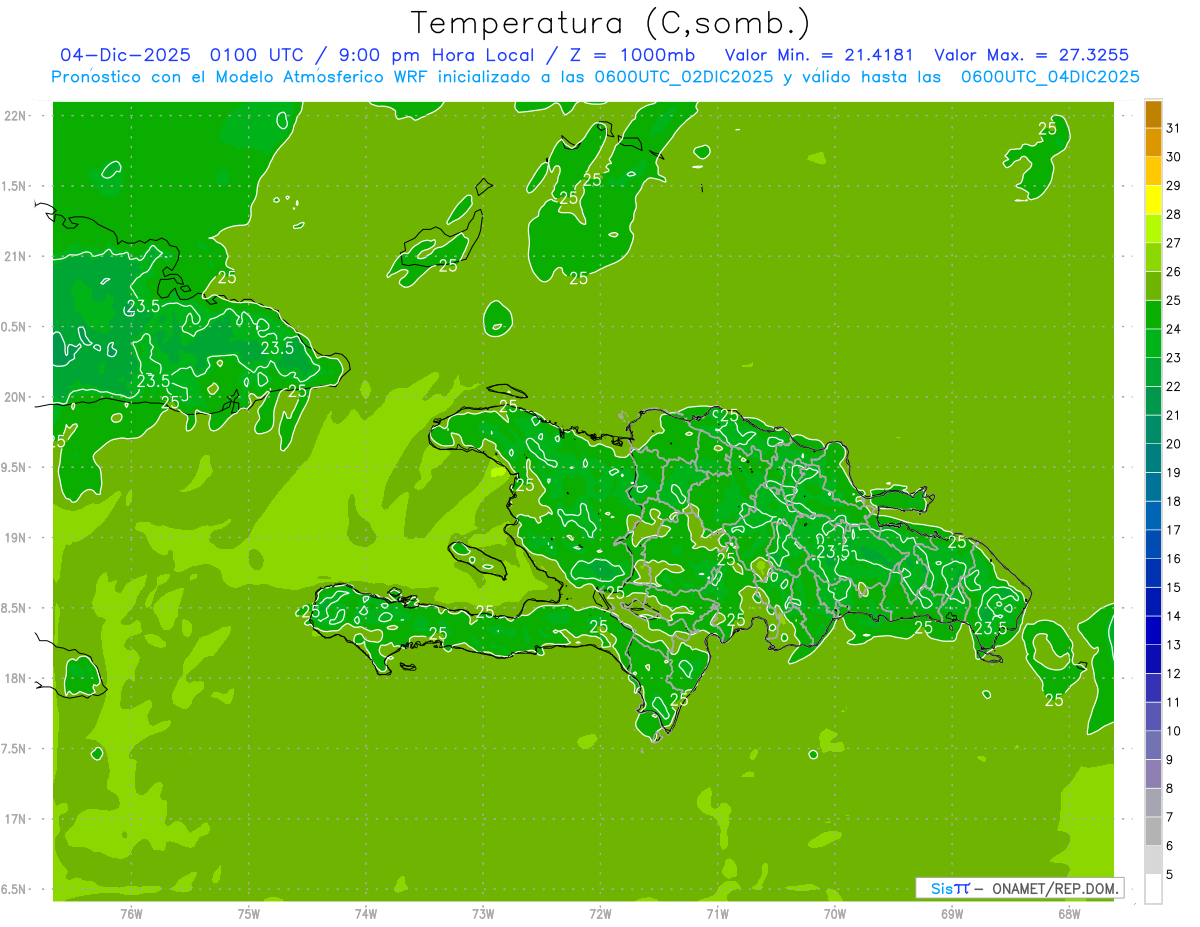Select the date text '04-Dic-2025'
This screenshot has height=927, width=1200.
tap(125, 55)
